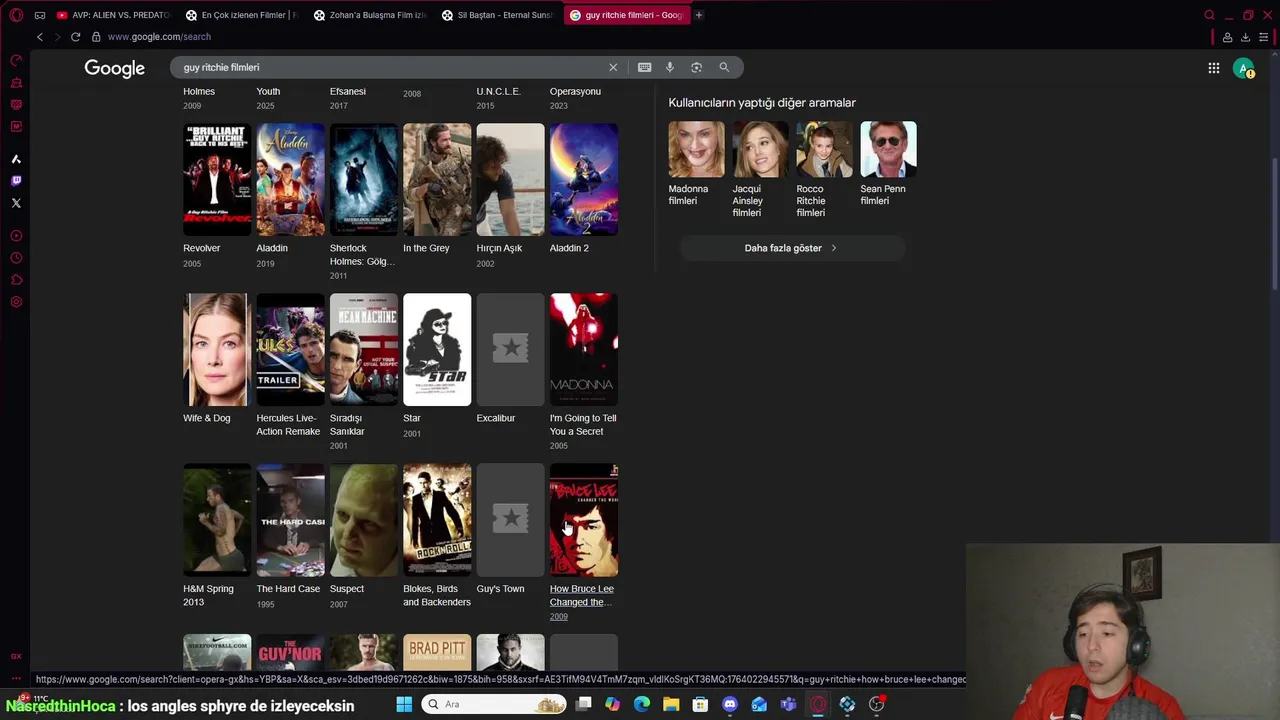Select the In the Grey poster
The height and width of the screenshot is (720, 1280).
[x=437, y=180]
